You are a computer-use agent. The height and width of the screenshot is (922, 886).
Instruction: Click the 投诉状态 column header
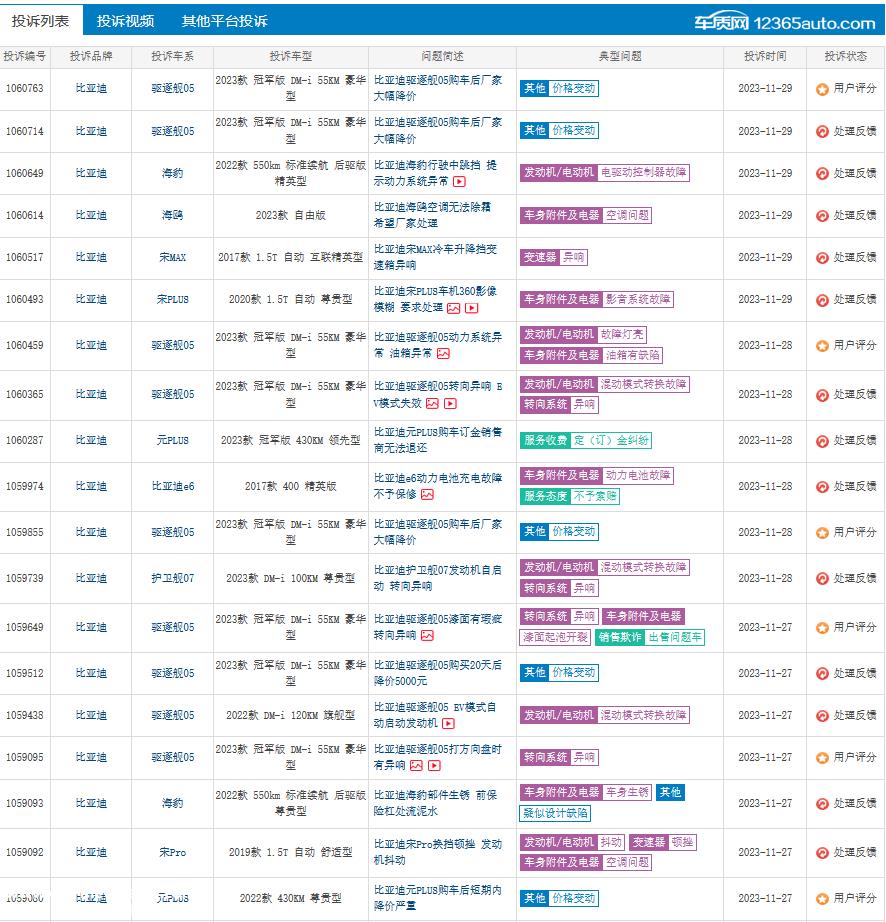(845, 56)
